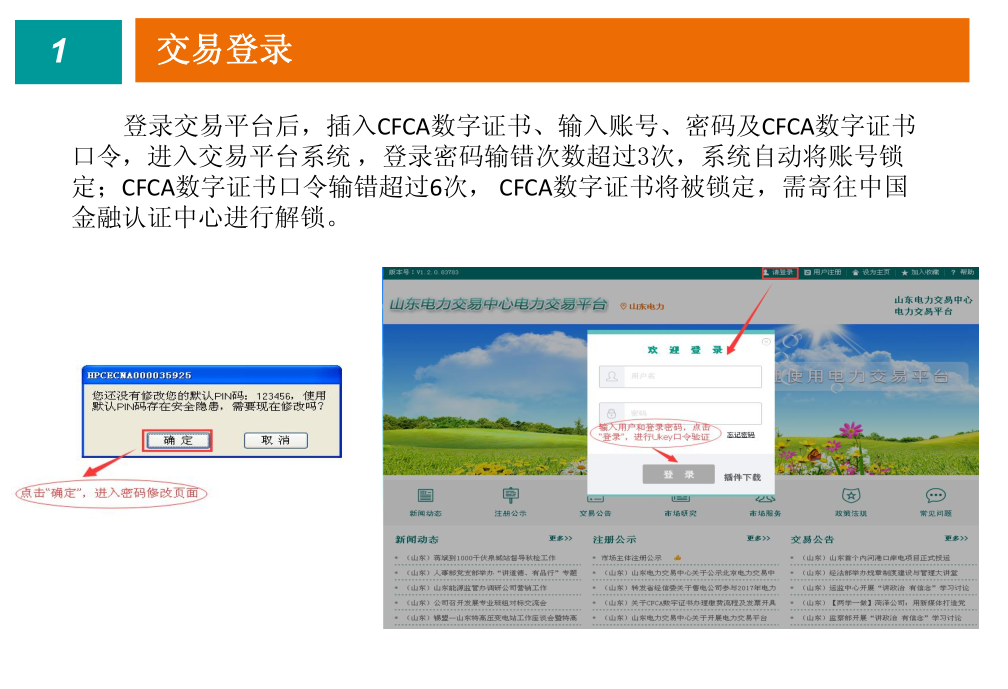Click the 新闻动态 newspaper icon
This screenshot has height=689, width=1008.
pos(425,496)
